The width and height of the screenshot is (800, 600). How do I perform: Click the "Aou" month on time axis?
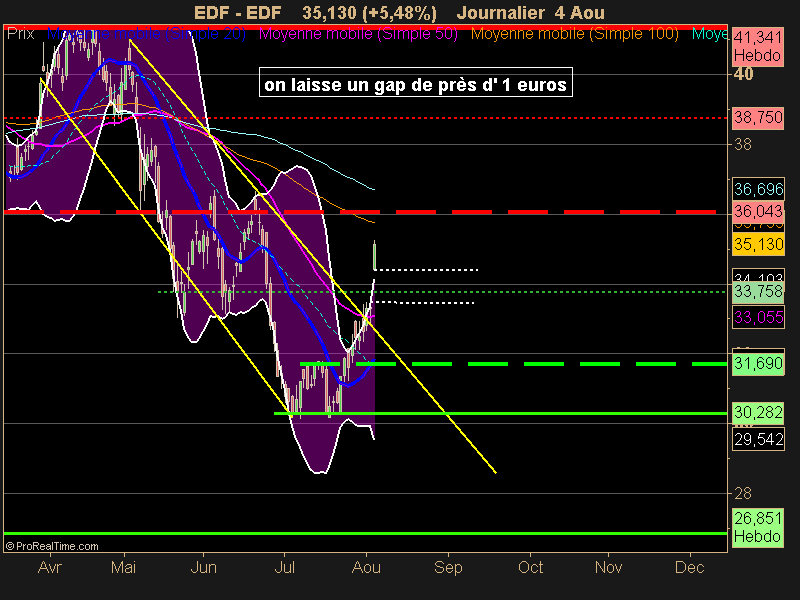366,567
